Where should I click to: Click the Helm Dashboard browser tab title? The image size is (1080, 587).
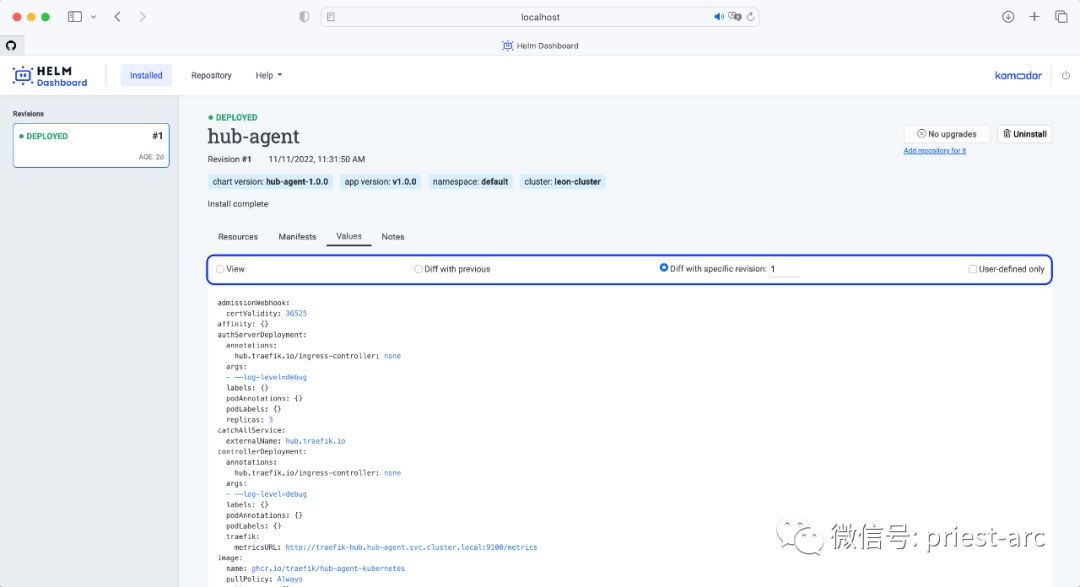(540, 45)
